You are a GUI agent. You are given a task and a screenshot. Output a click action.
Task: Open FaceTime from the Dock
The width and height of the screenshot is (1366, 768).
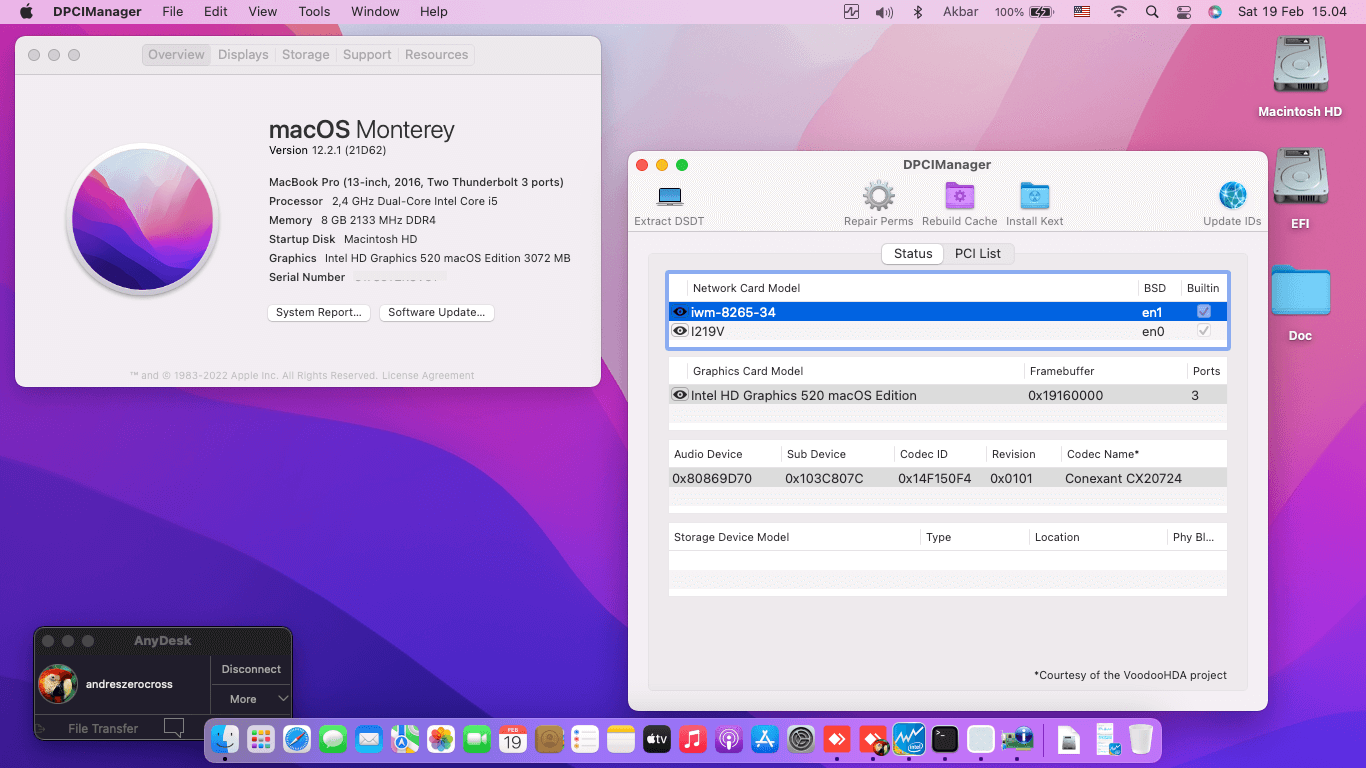coord(477,739)
